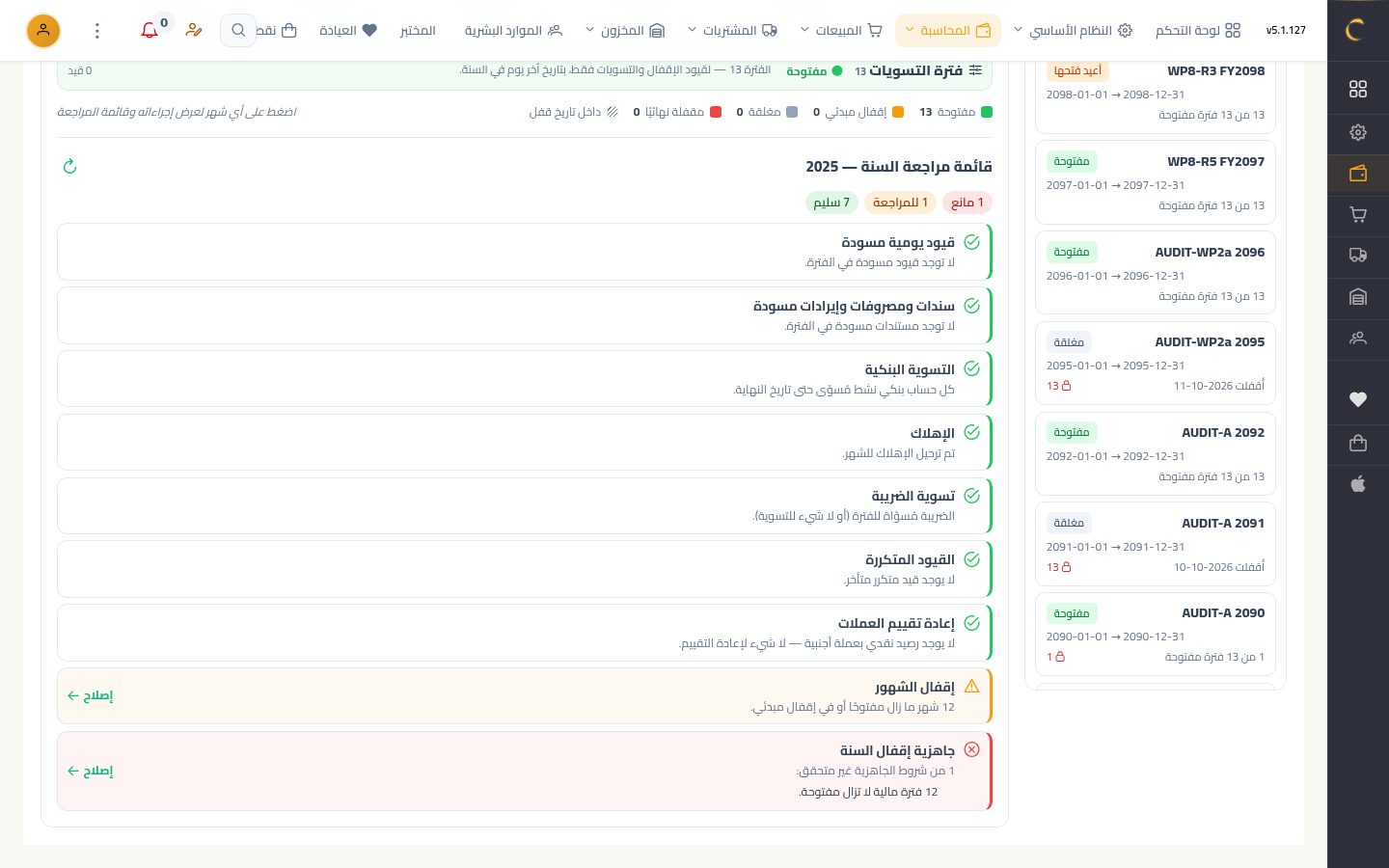
Task: Click the heart icon in the sidebar
Action: coord(1358,399)
